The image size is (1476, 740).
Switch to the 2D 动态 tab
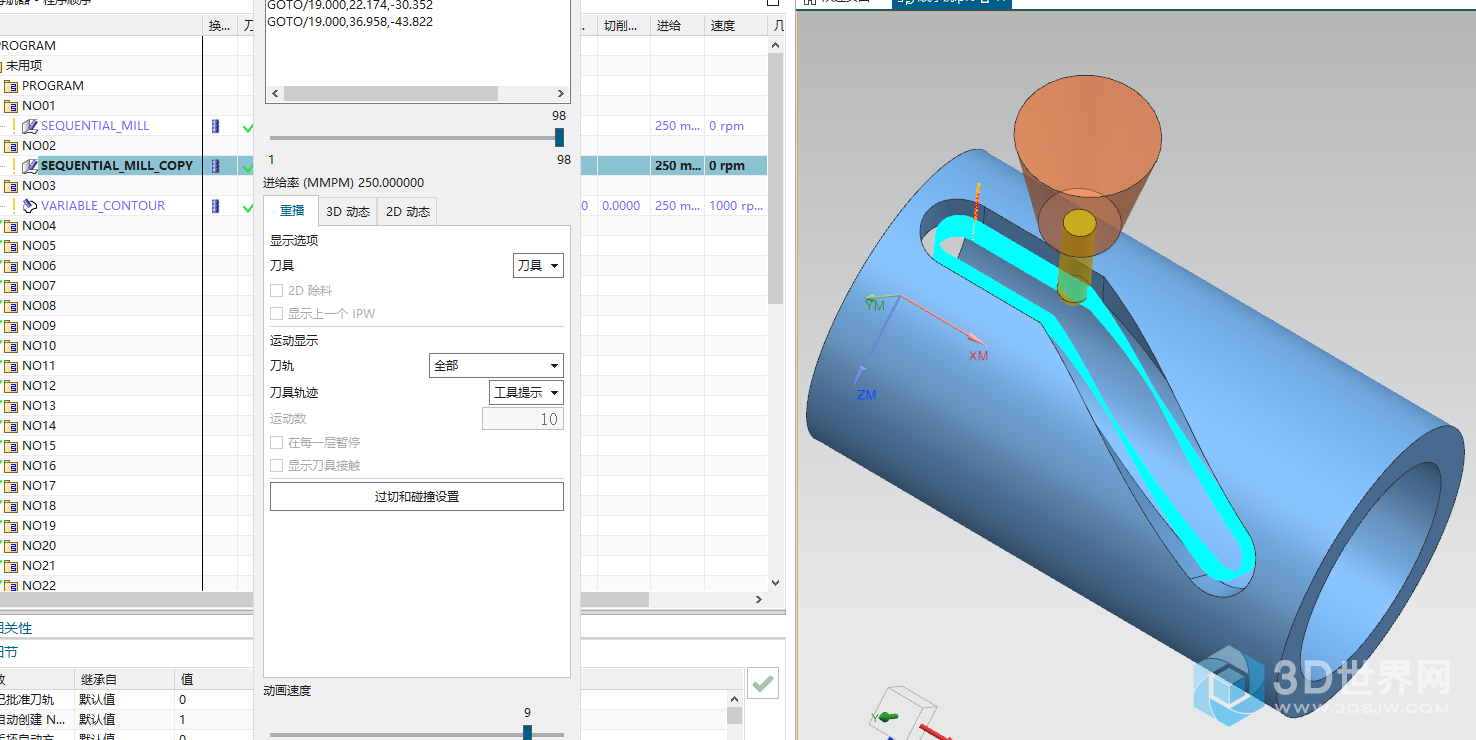coord(407,211)
